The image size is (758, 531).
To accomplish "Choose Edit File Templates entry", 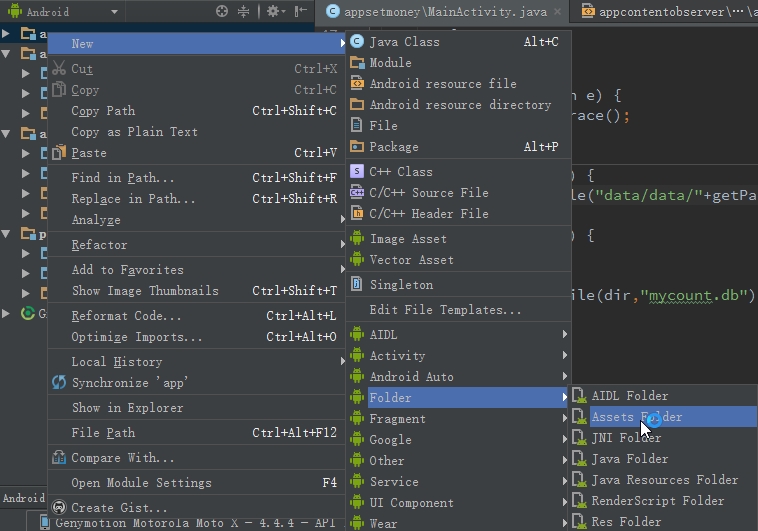I will tap(458, 310).
